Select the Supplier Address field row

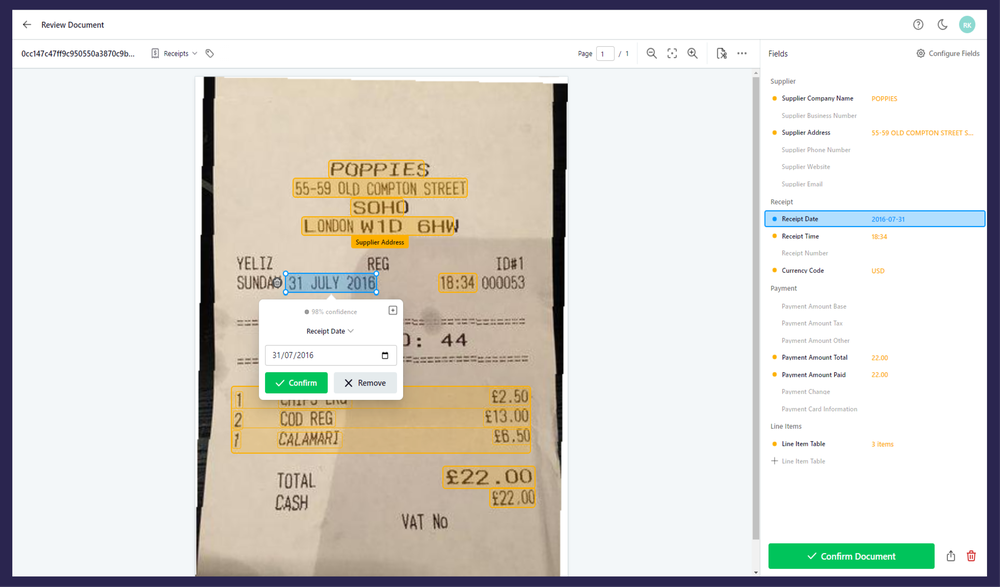coord(875,133)
